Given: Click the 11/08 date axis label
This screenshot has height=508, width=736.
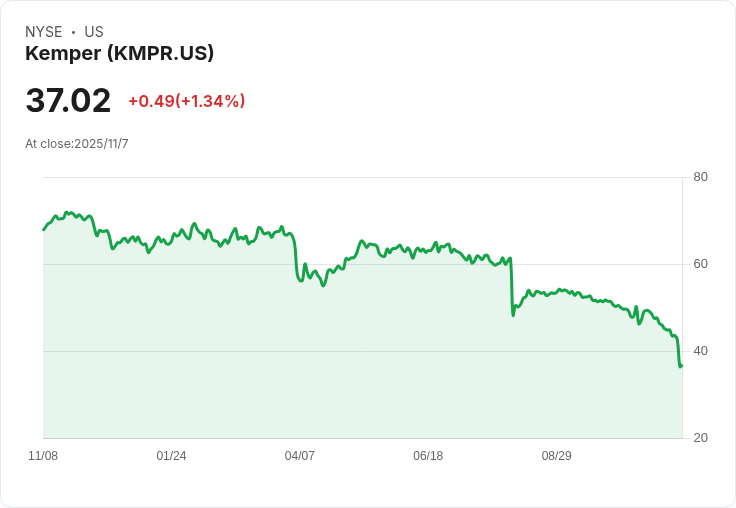Looking at the screenshot, I should 43,456.
